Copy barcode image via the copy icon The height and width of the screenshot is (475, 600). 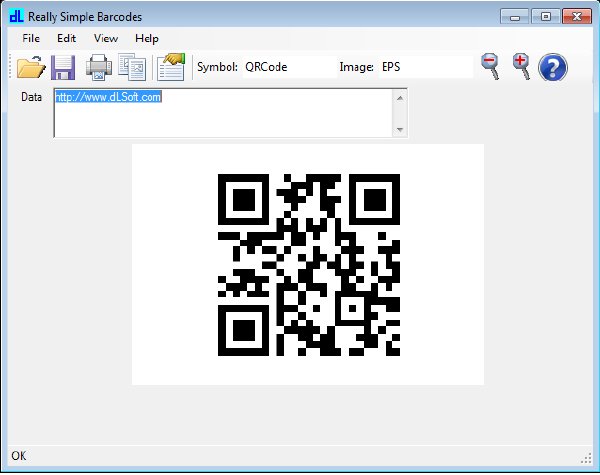(132, 67)
